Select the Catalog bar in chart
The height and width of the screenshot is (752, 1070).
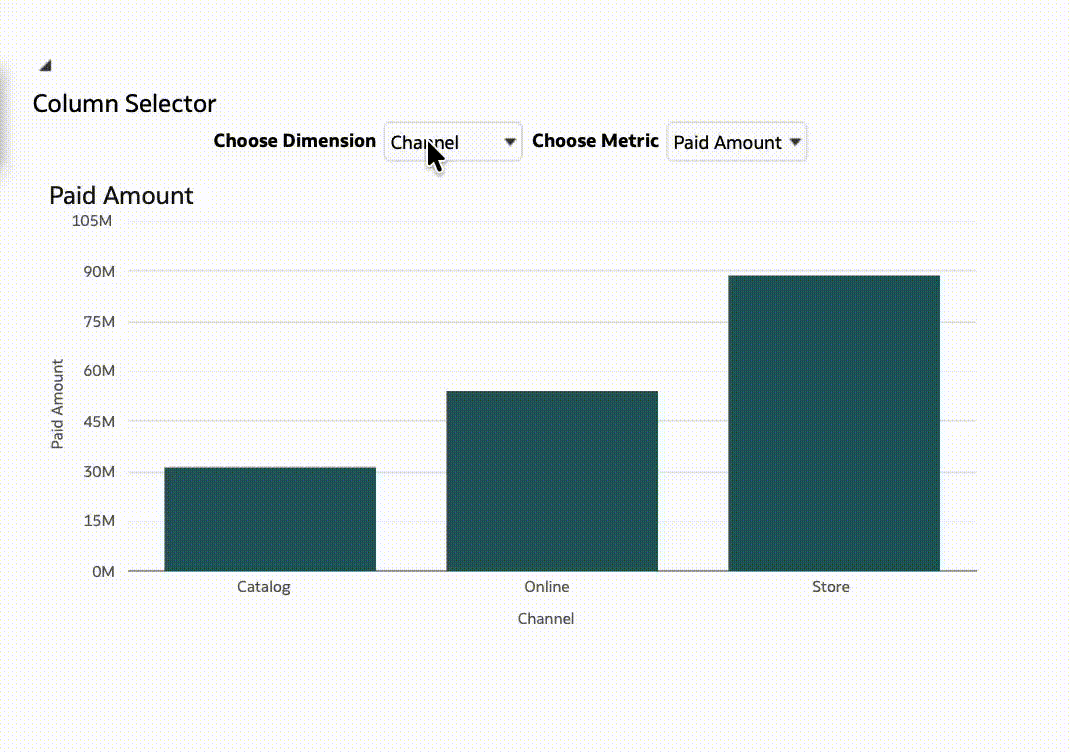(x=270, y=519)
